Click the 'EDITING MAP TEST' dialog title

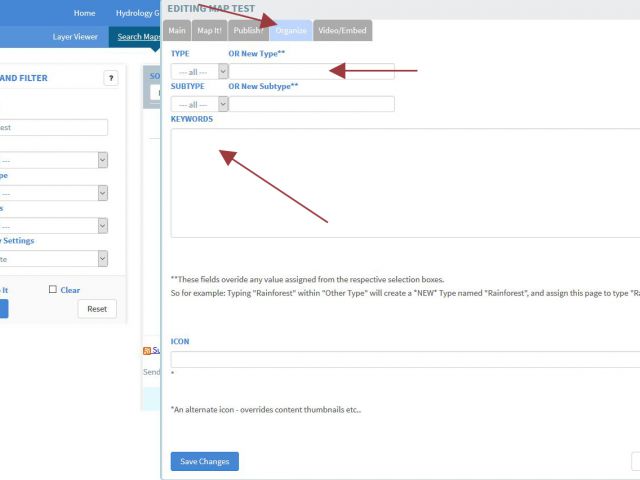211,9
